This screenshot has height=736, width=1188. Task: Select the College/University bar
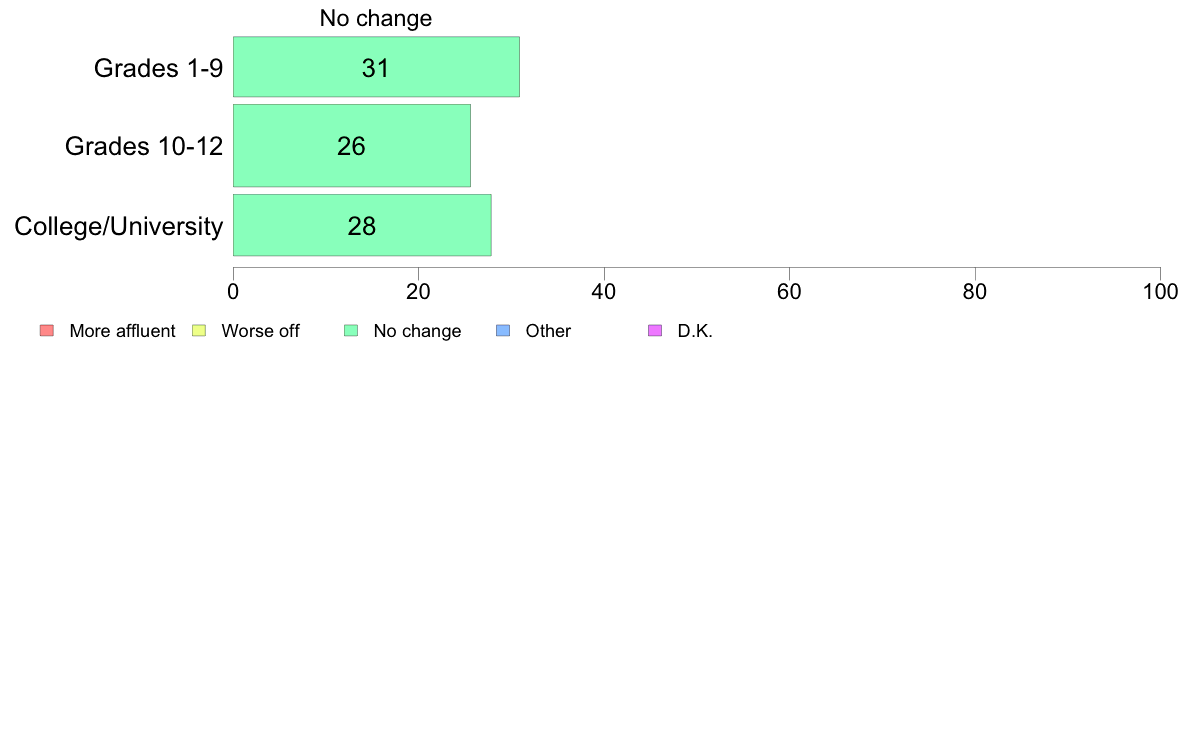click(x=362, y=225)
